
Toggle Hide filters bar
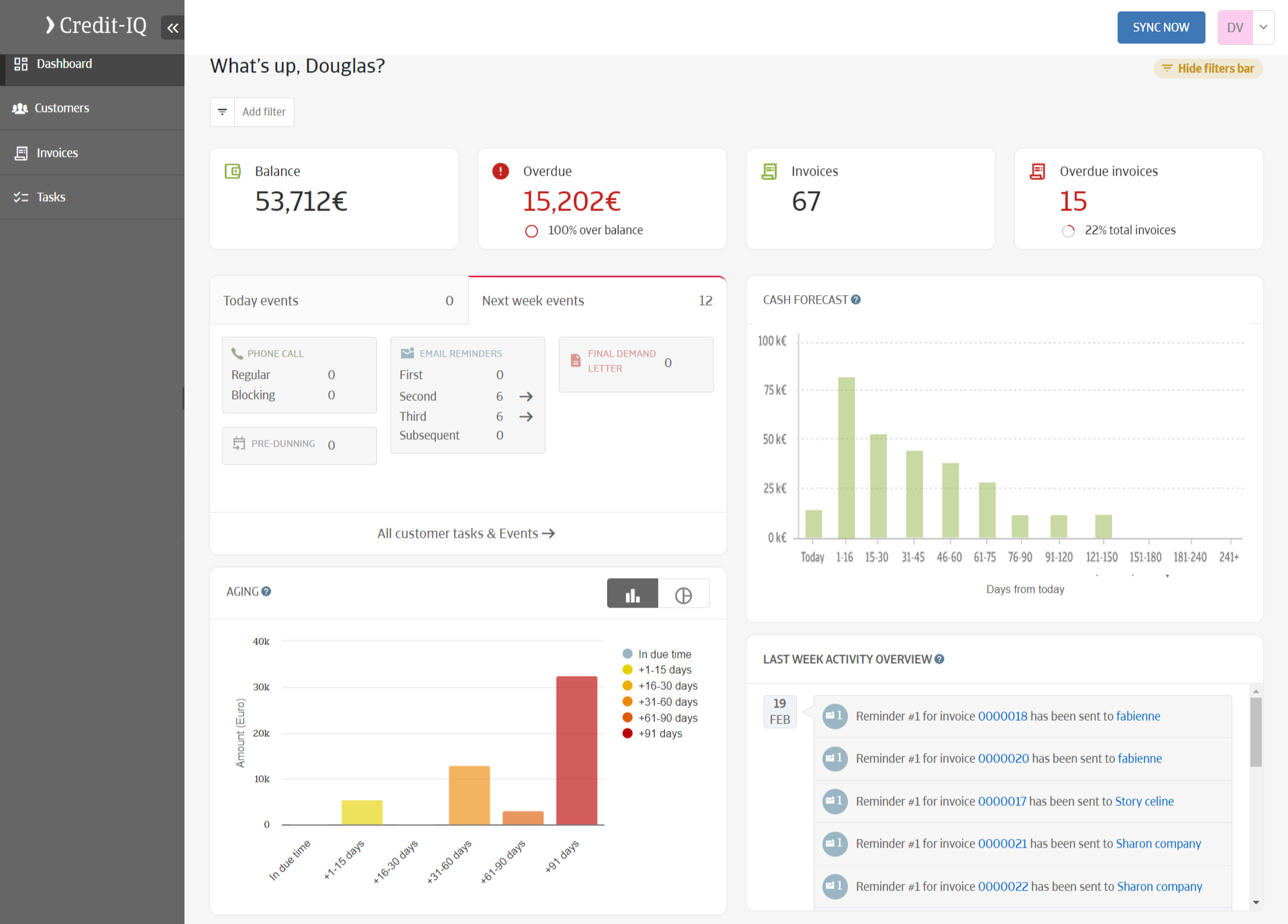pos(1207,68)
